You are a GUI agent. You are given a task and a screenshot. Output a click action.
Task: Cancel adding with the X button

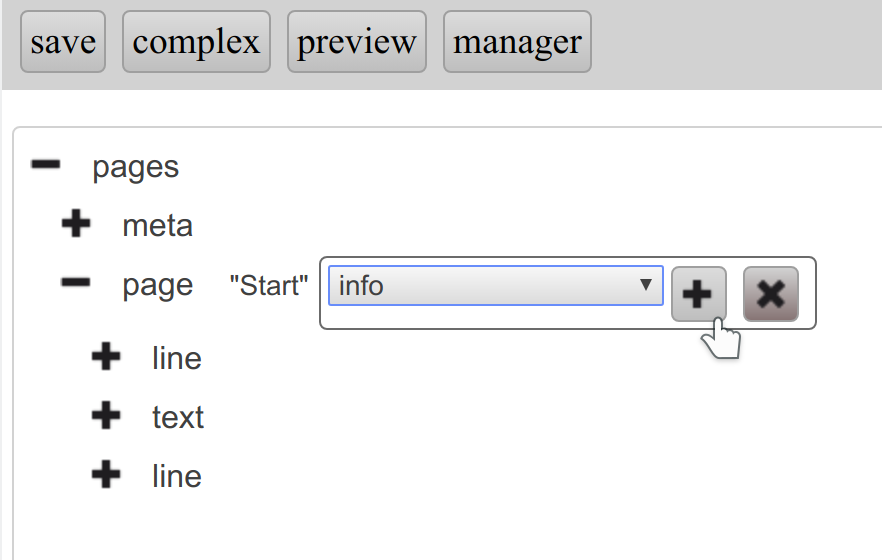(x=771, y=294)
